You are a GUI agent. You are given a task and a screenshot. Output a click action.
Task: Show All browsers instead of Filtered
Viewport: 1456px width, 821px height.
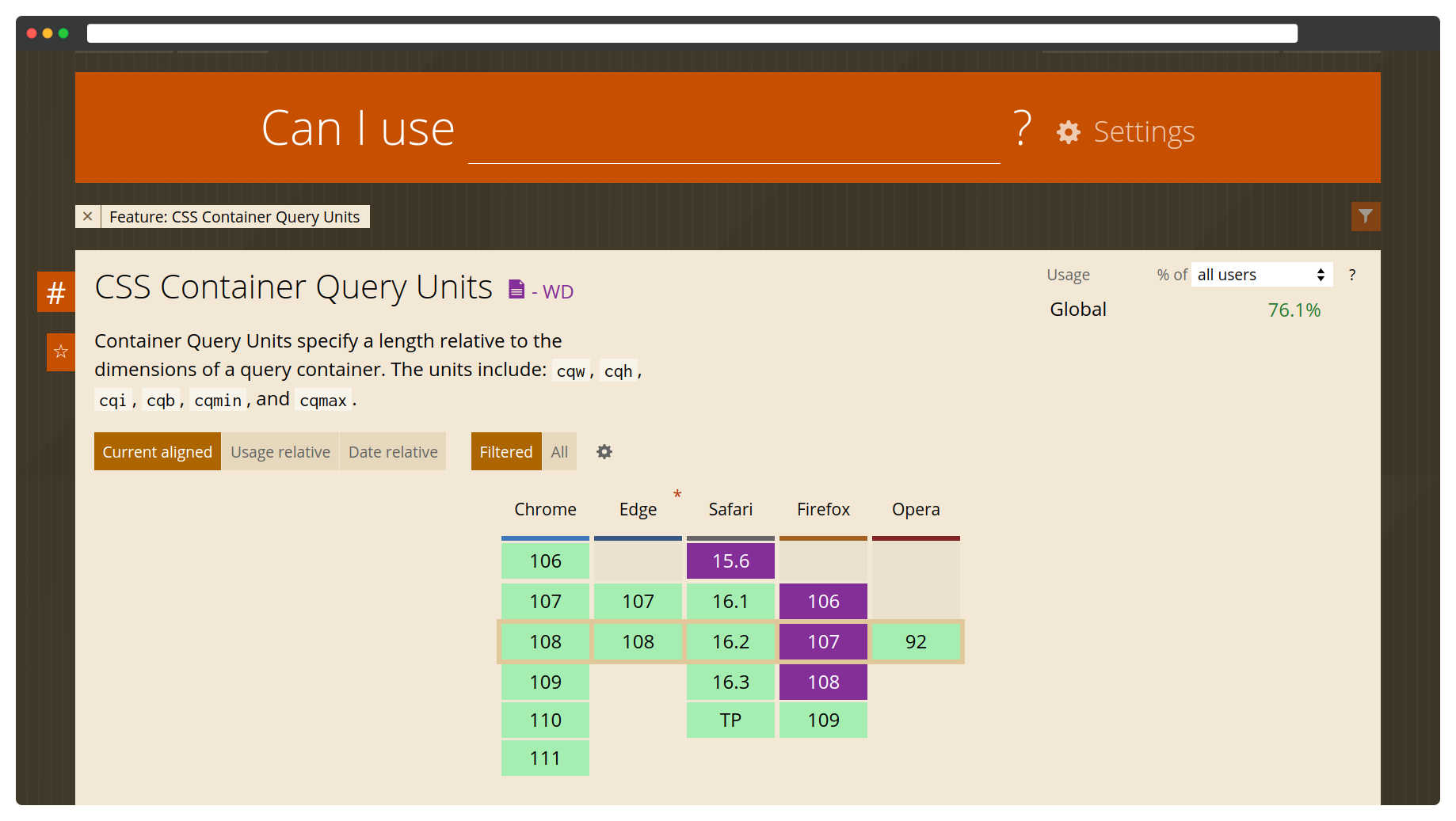(559, 451)
